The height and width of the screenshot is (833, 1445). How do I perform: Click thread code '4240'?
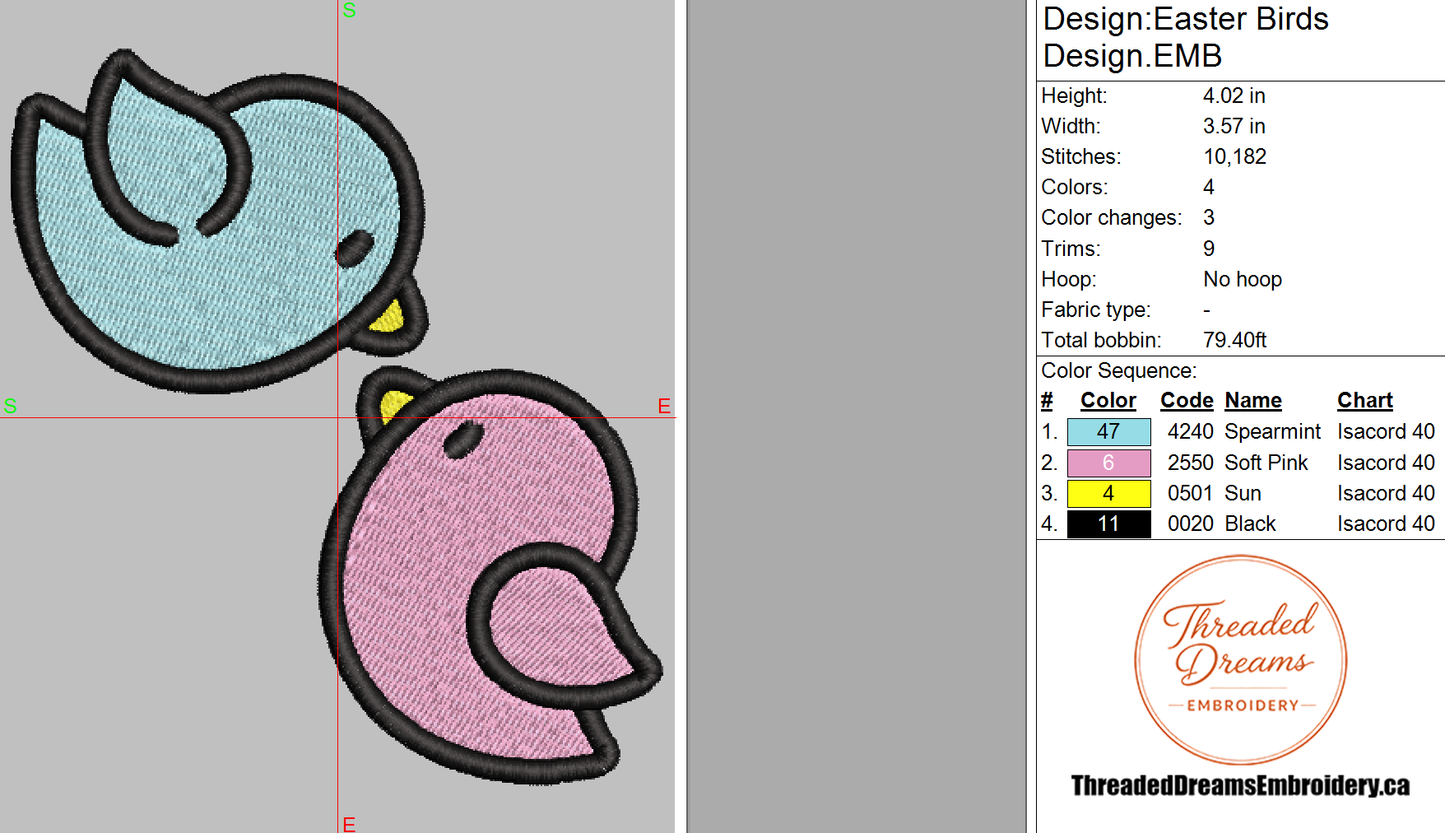(x=1190, y=432)
